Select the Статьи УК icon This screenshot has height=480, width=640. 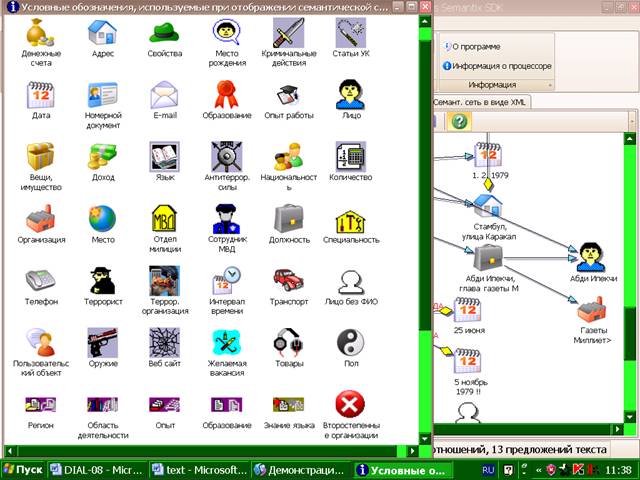click(x=351, y=32)
